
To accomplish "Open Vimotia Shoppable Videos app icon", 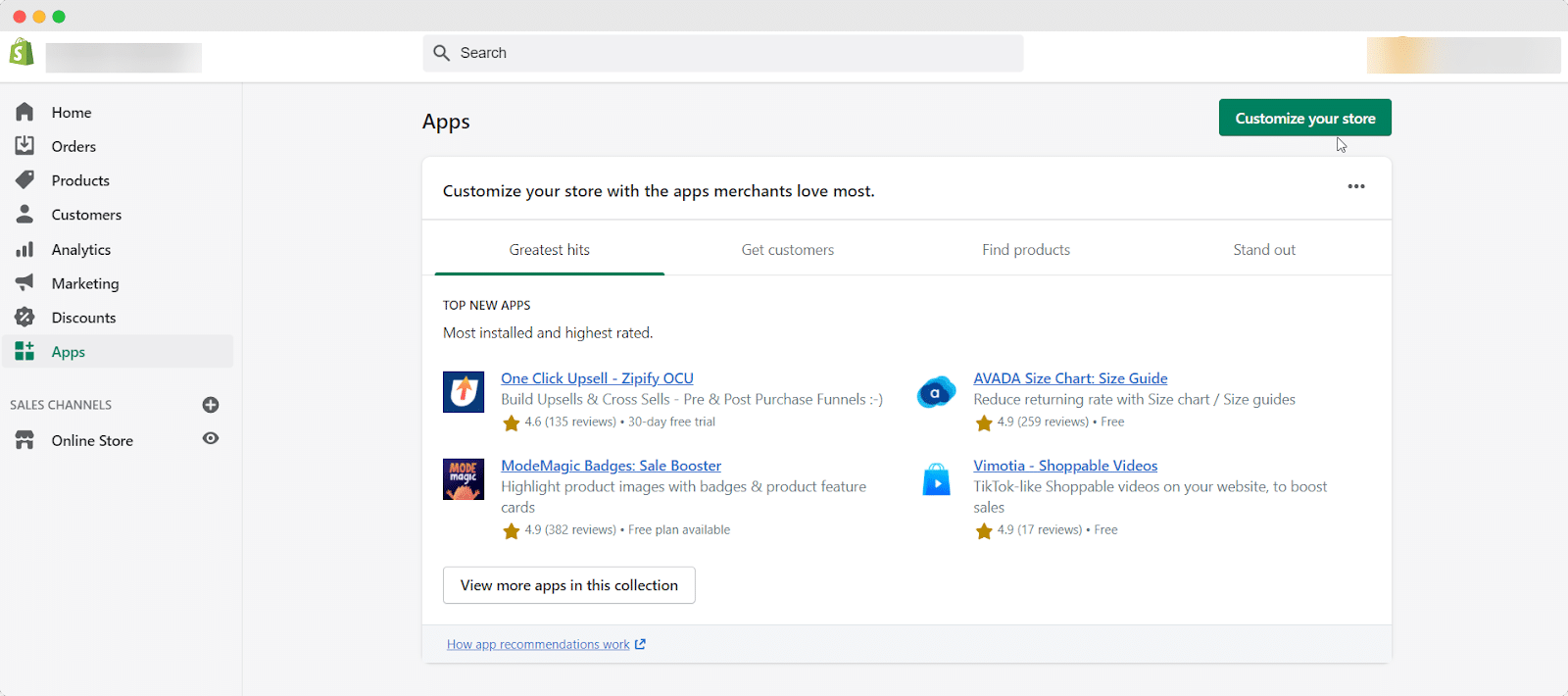I will coord(936,479).
